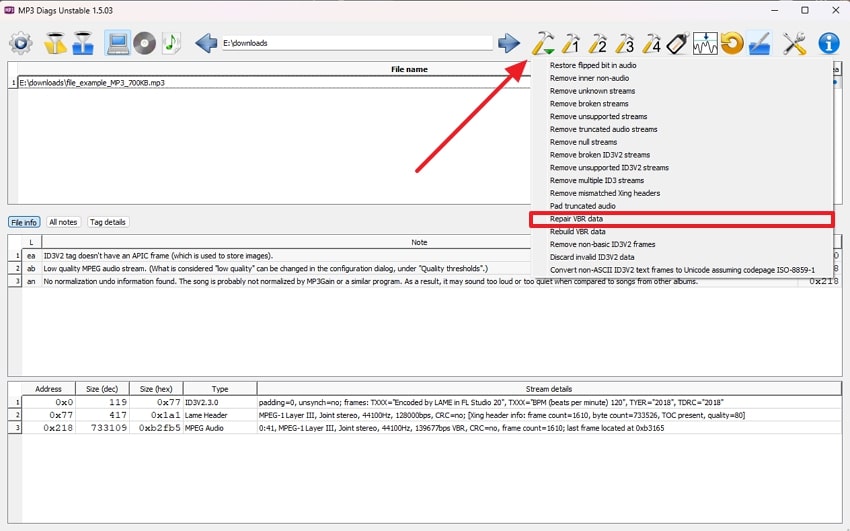Click the audio waveform normalize icon

(x=705, y=43)
